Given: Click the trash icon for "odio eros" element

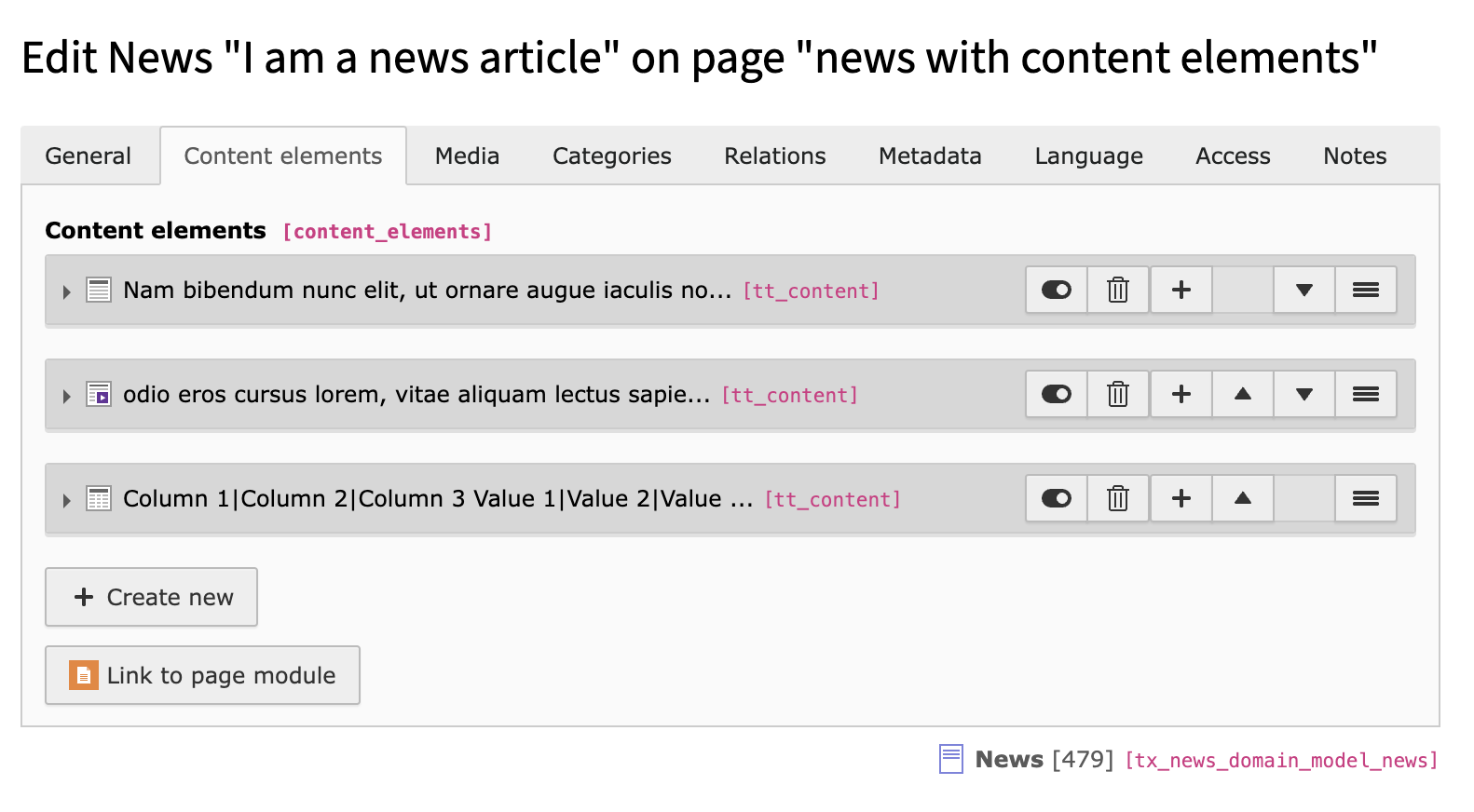Looking at the screenshot, I should (1117, 395).
